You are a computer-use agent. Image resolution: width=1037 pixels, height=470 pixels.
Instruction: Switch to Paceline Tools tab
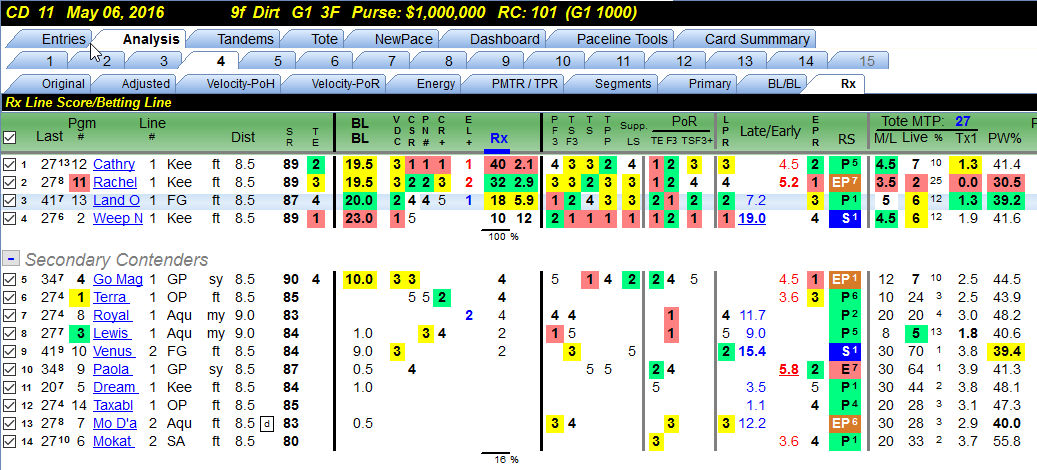click(x=622, y=39)
